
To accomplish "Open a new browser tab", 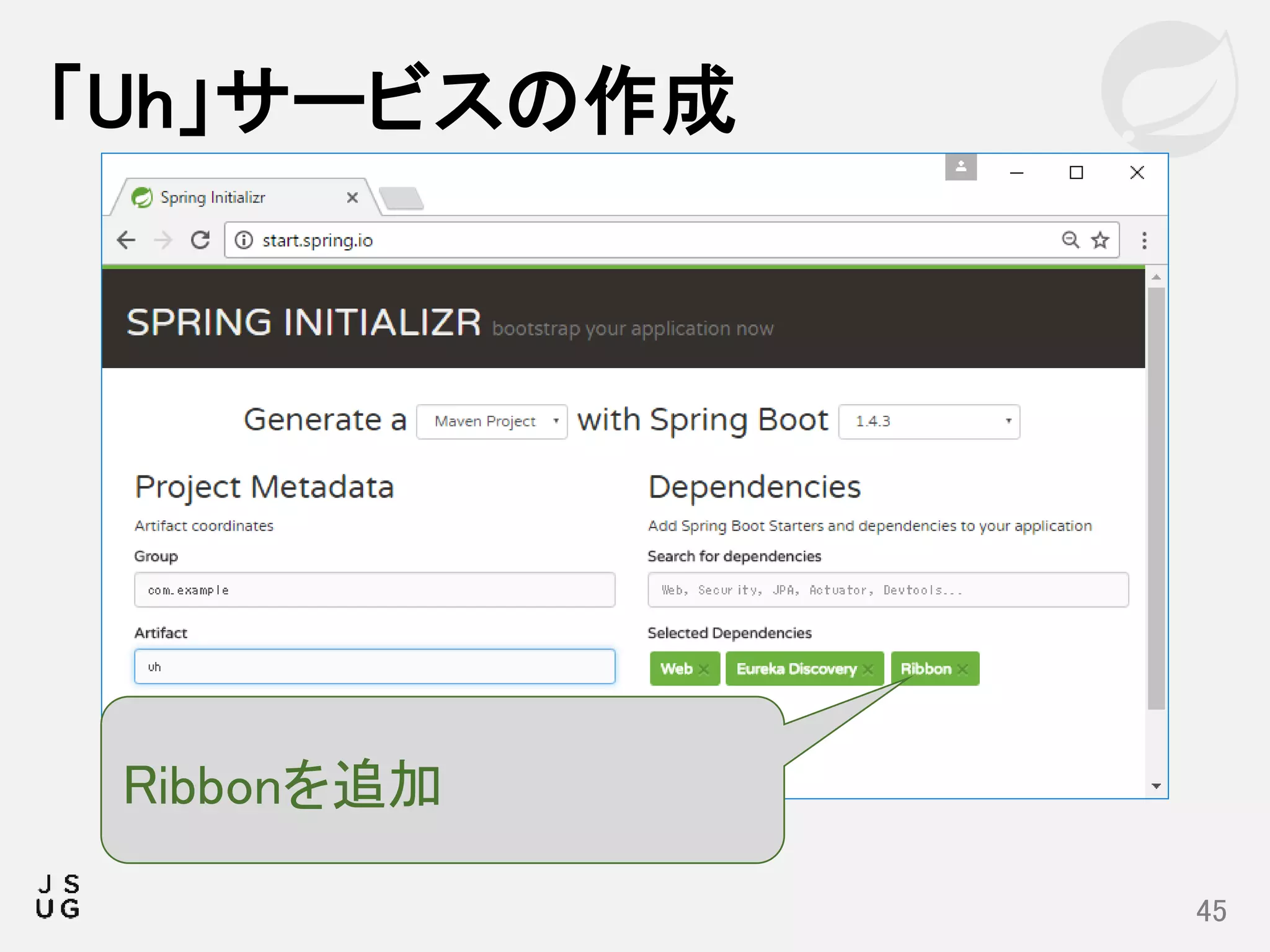I will pyautogui.click(x=402, y=198).
